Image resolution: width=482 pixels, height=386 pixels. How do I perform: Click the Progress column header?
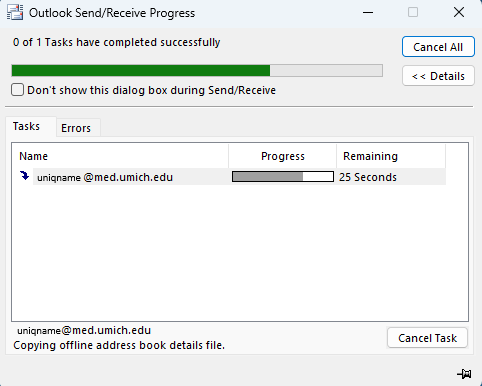283,156
